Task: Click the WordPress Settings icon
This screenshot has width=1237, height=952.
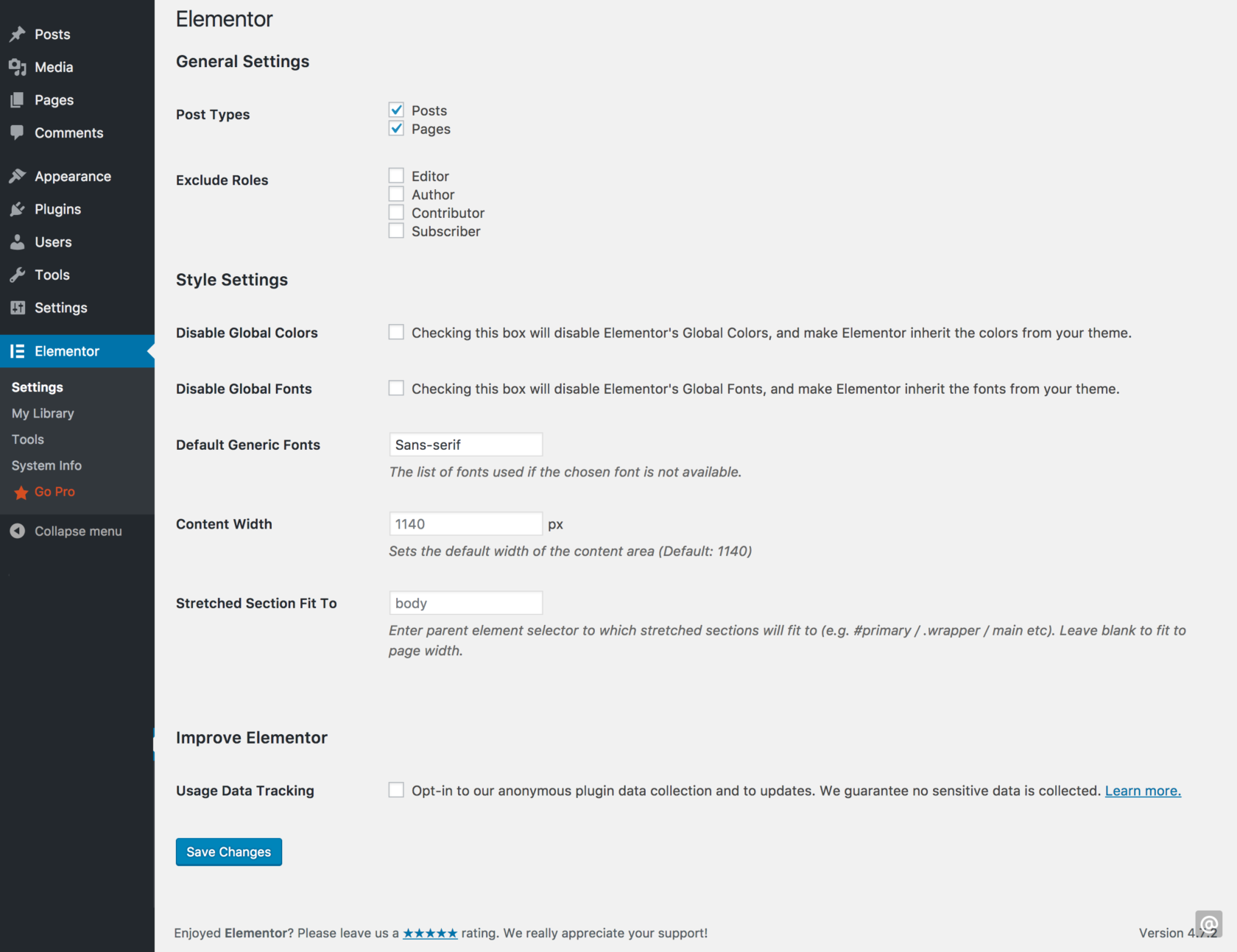Action: point(18,308)
